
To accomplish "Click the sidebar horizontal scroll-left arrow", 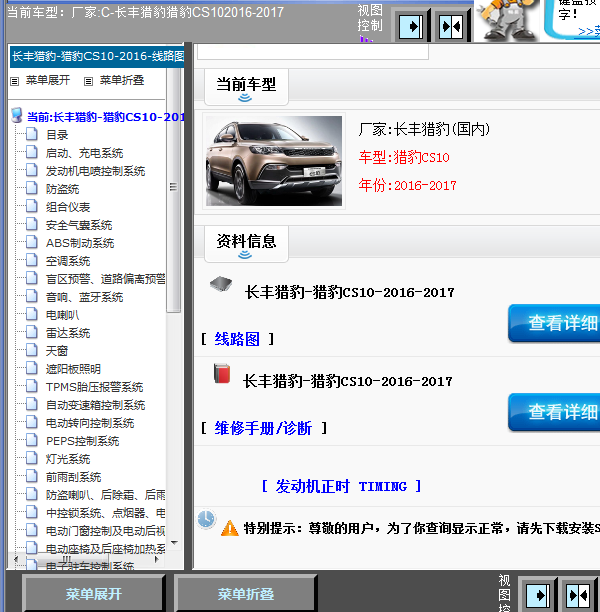I will pyautogui.click(x=16, y=559).
